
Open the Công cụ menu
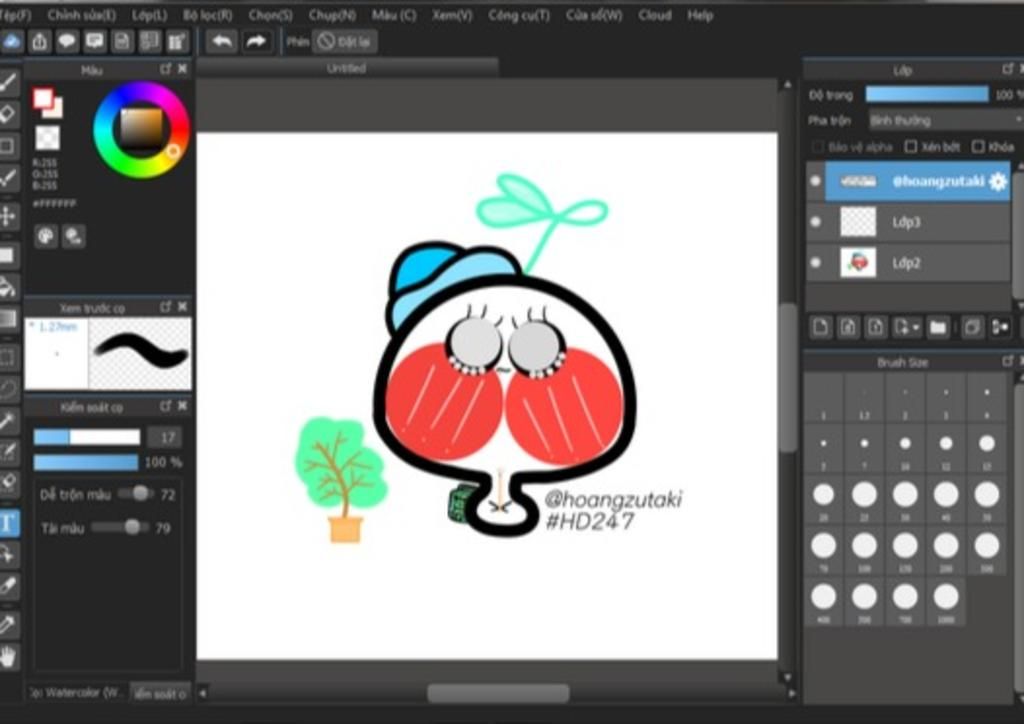click(x=519, y=14)
